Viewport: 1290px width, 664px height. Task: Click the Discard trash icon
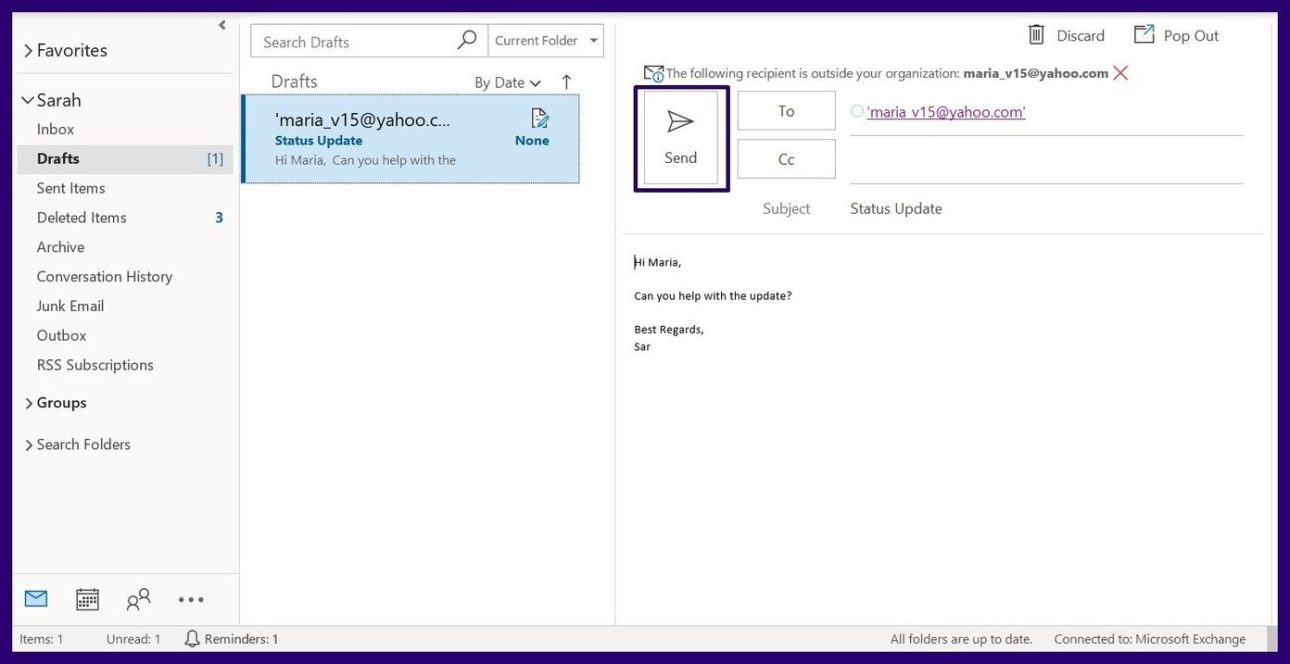[1036, 35]
